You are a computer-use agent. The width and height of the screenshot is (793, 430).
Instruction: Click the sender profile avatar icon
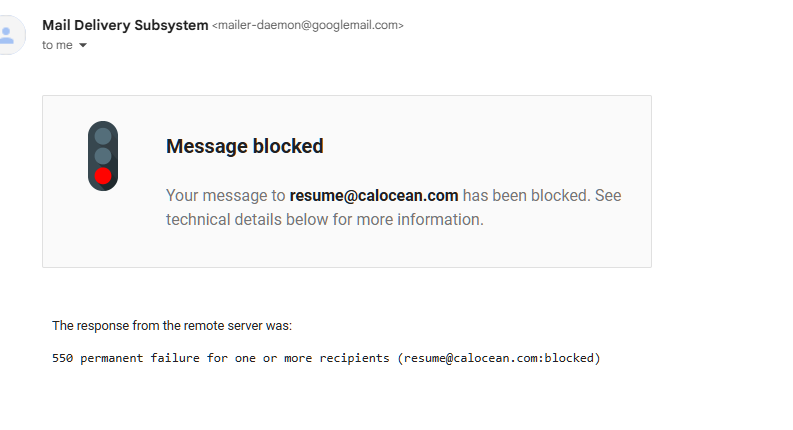pos(8,35)
